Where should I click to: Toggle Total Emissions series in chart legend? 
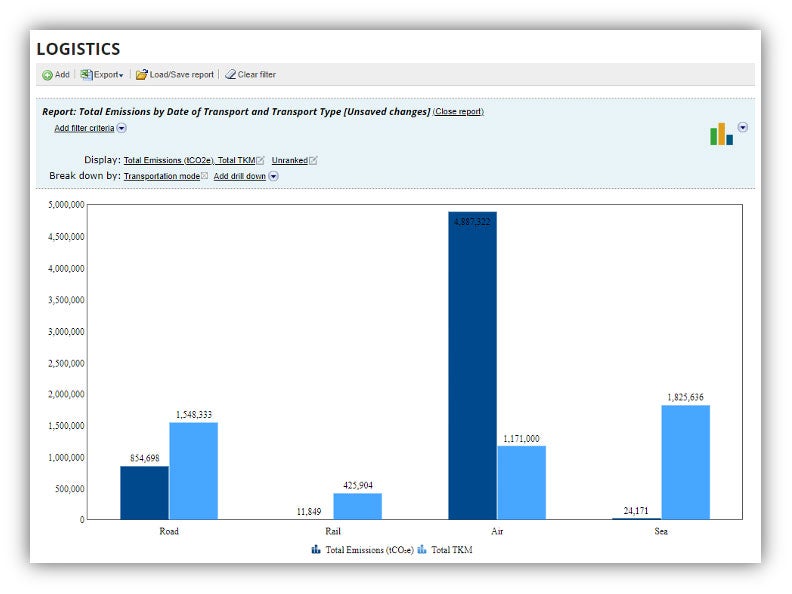[x=316, y=549]
